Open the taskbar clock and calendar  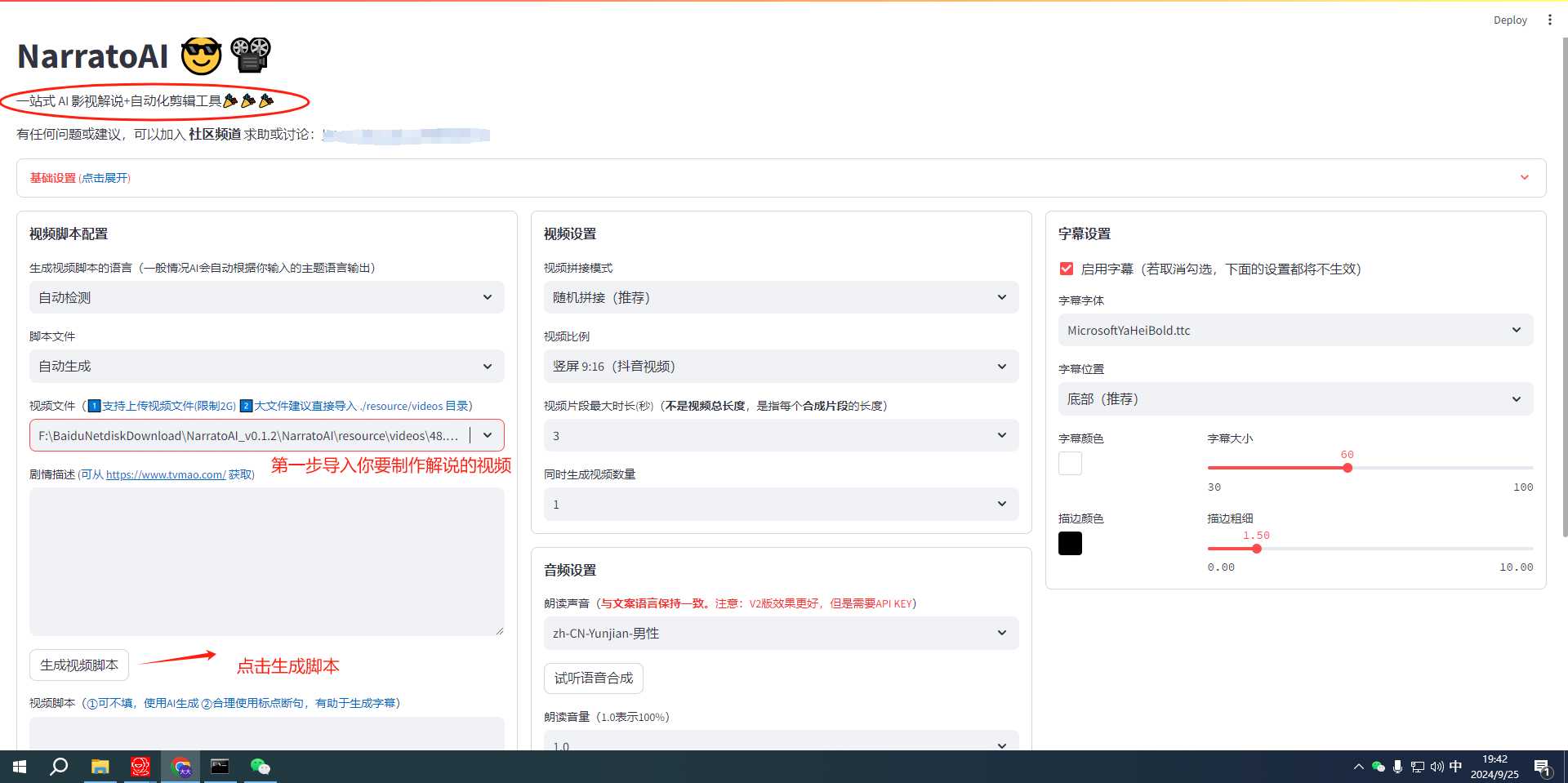(x=1494, y=767)
